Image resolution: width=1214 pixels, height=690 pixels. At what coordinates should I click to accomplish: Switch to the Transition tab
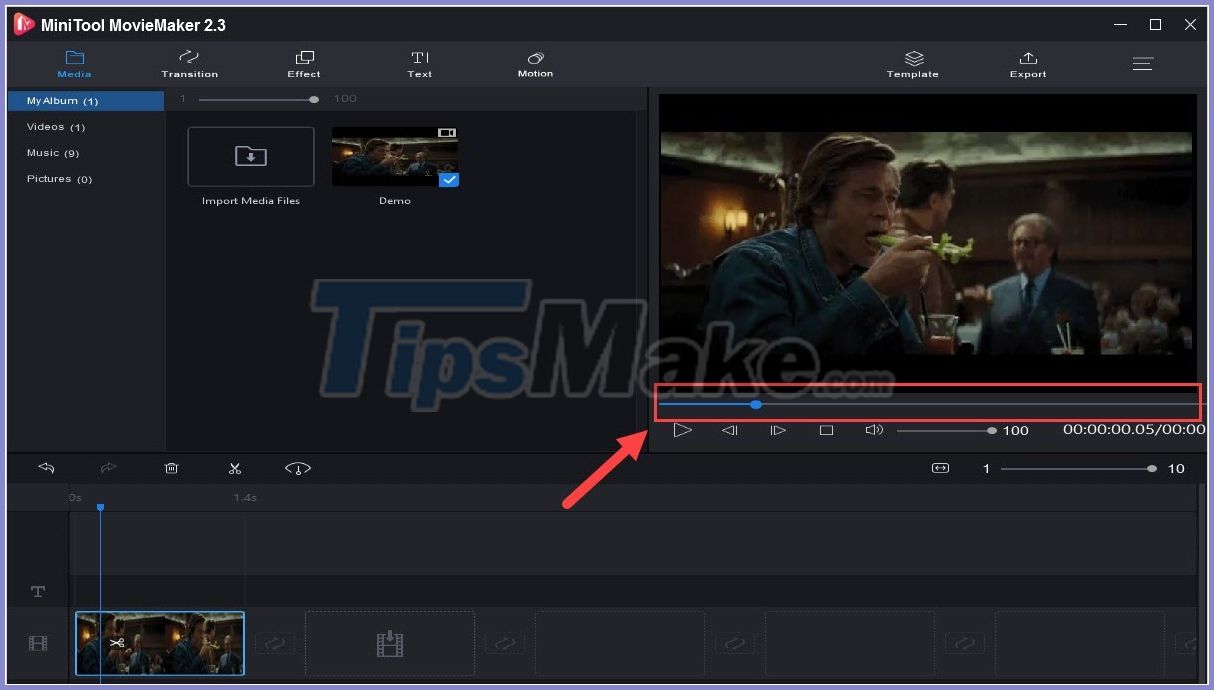tap(189, 63)
